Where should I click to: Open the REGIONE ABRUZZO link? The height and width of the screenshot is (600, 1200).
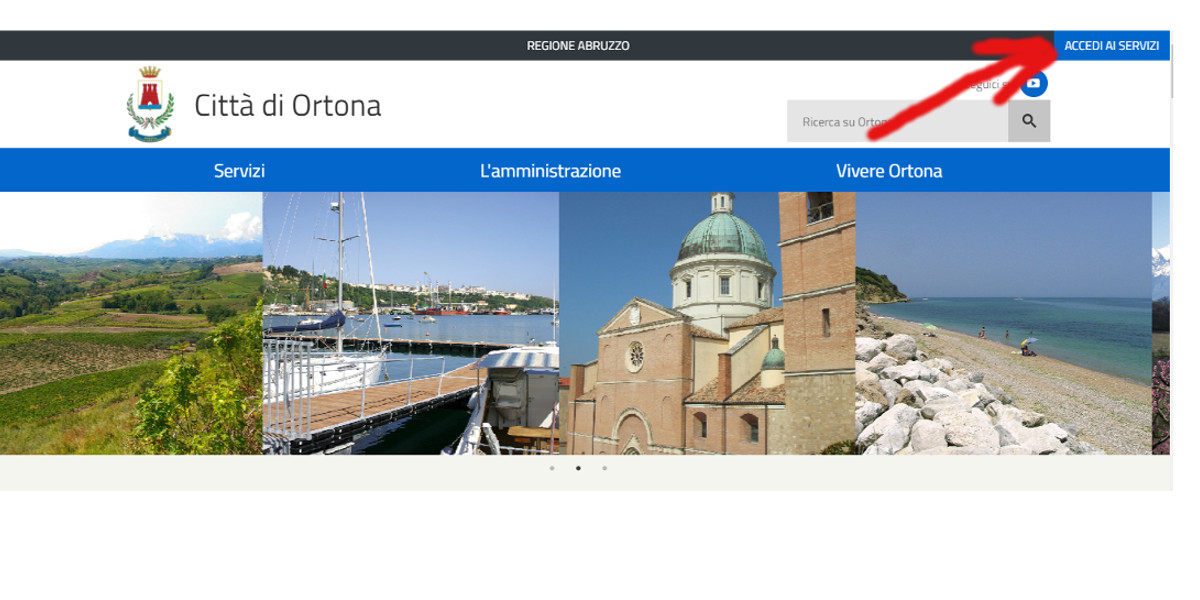pos(578,46)
